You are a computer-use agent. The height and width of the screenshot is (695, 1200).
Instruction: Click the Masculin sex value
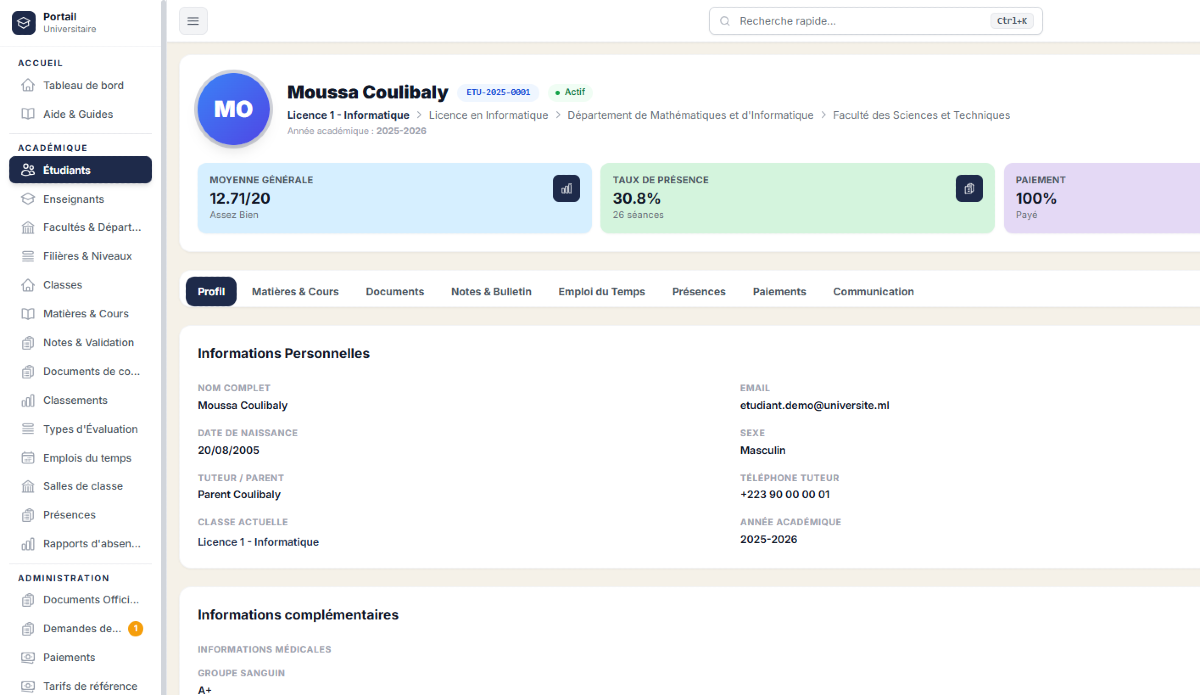pyautogui.click(x=763, y=450)
